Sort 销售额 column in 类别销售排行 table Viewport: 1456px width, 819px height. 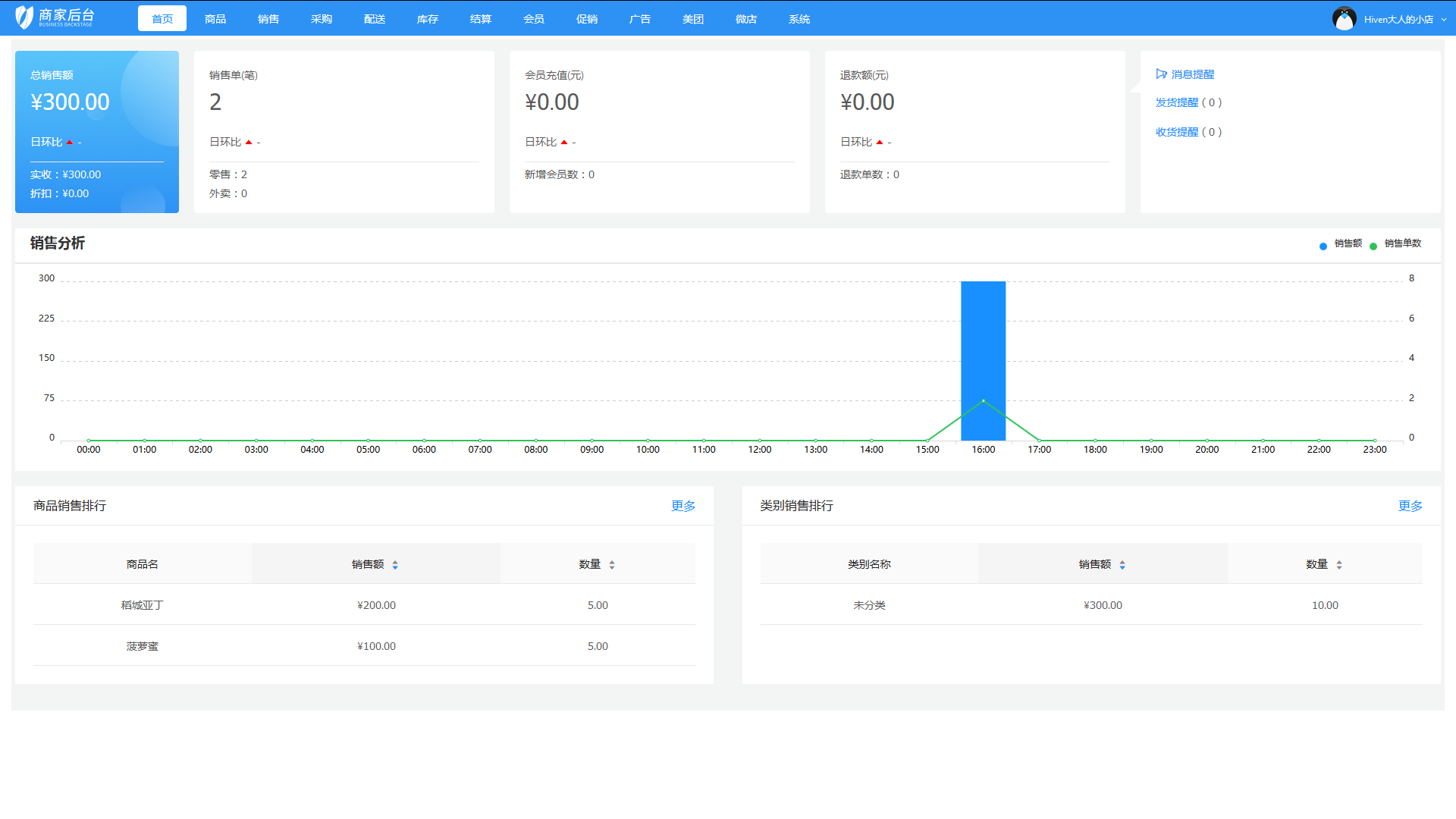point(1122,563)
